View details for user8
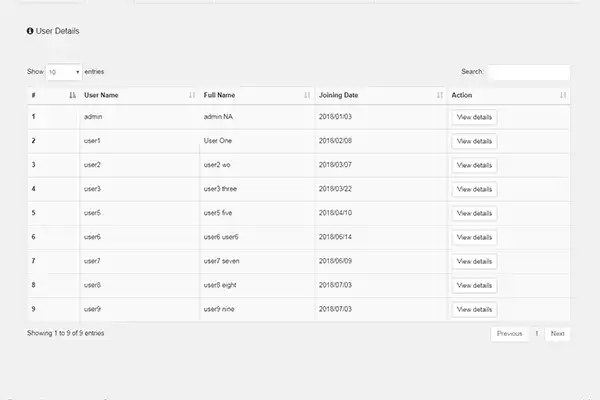Viewport: 600px width, 400px height. 474,286
